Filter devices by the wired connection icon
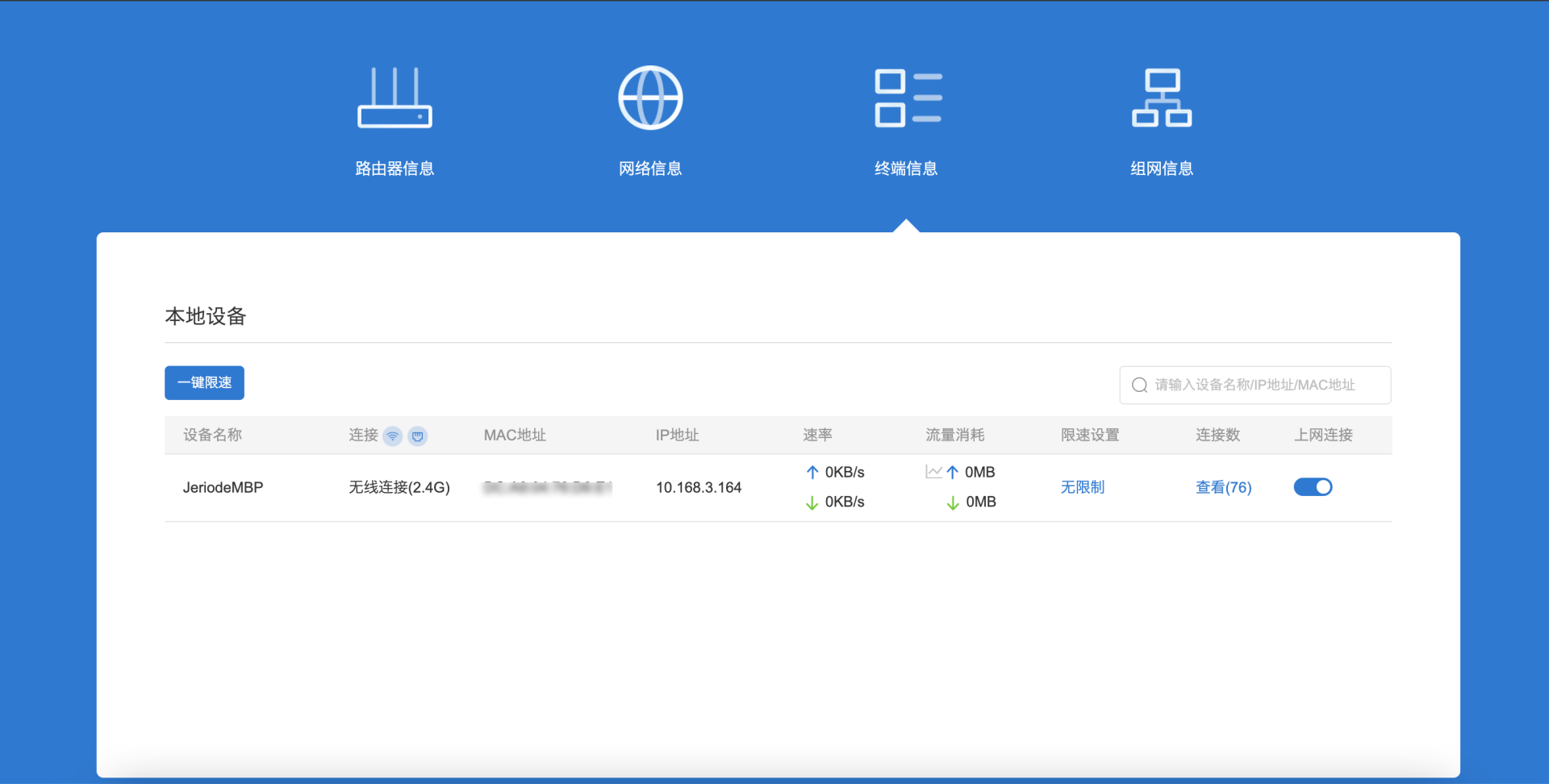1549x784 pixels. pos(418,436)
